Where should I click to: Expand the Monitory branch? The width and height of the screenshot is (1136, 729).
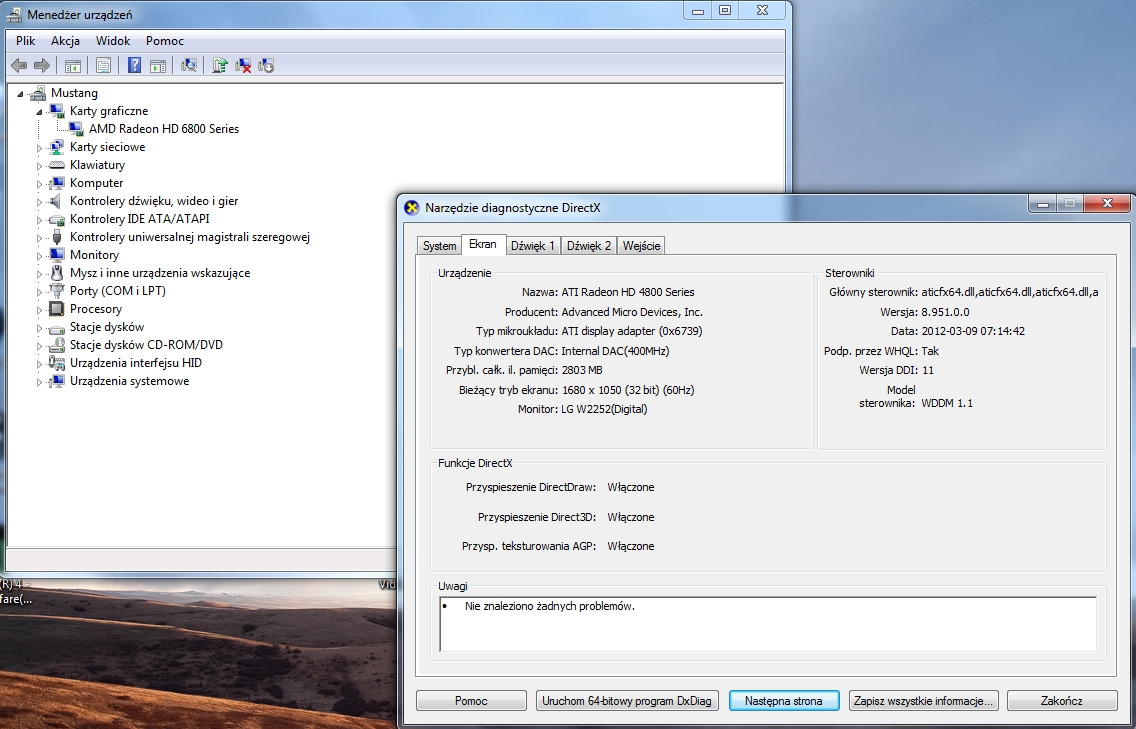[39, 256]
